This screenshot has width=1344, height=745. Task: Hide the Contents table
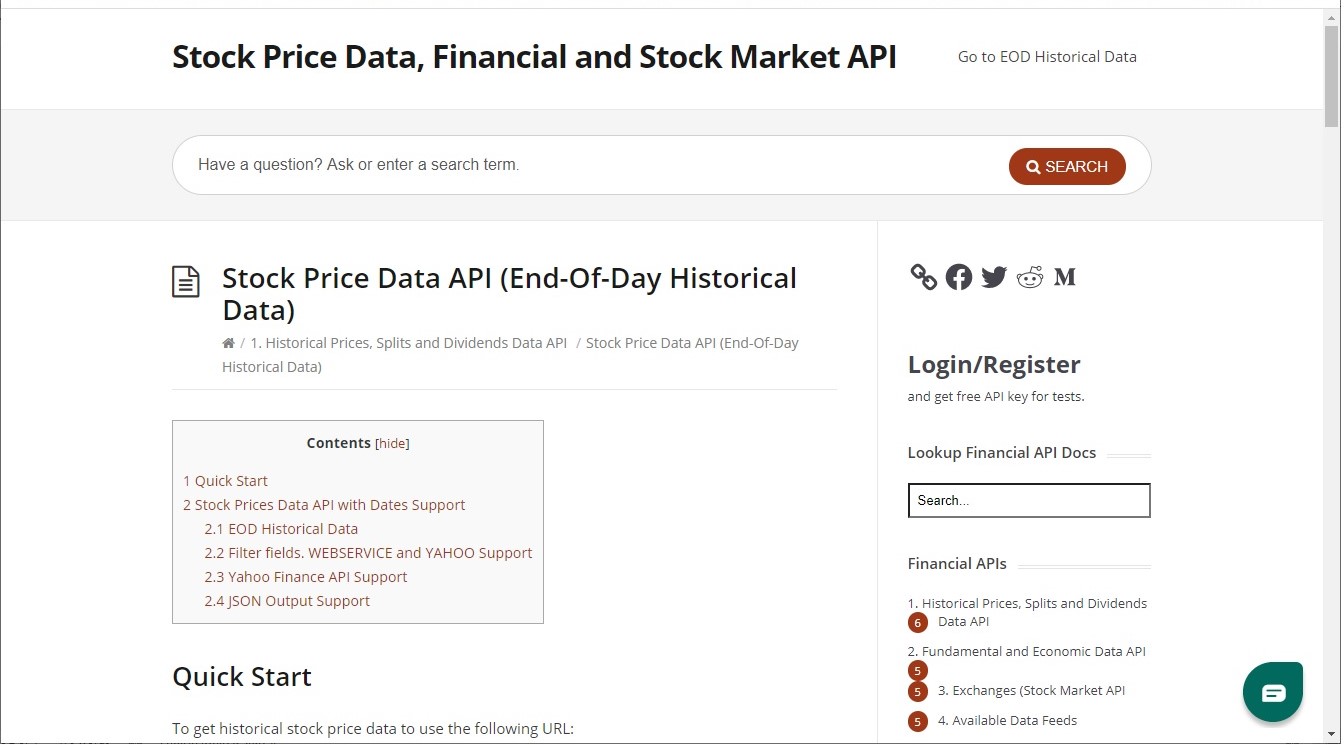click(x=392, y=444)
